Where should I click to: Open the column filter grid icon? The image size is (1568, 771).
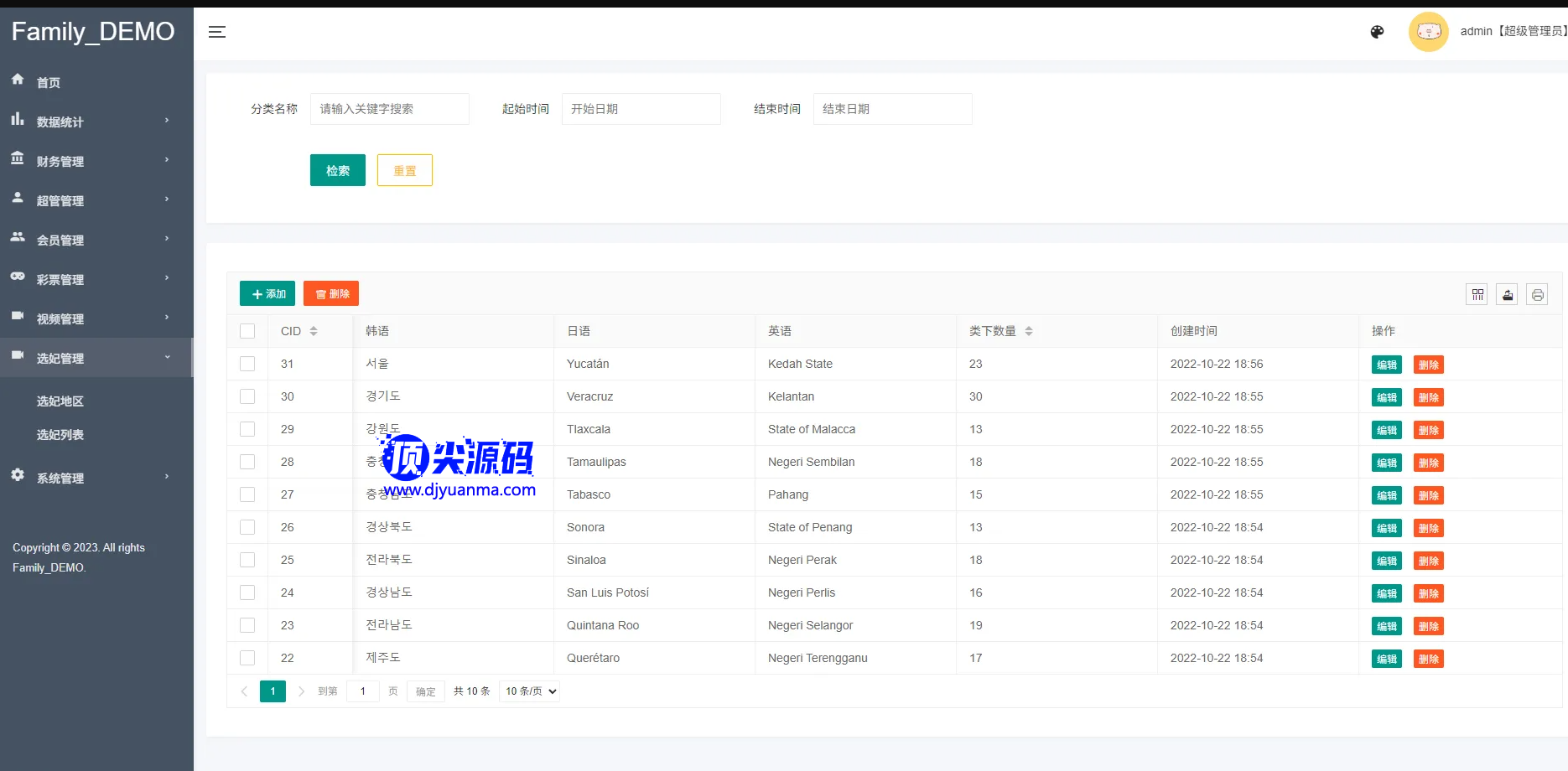[1477, 294]
